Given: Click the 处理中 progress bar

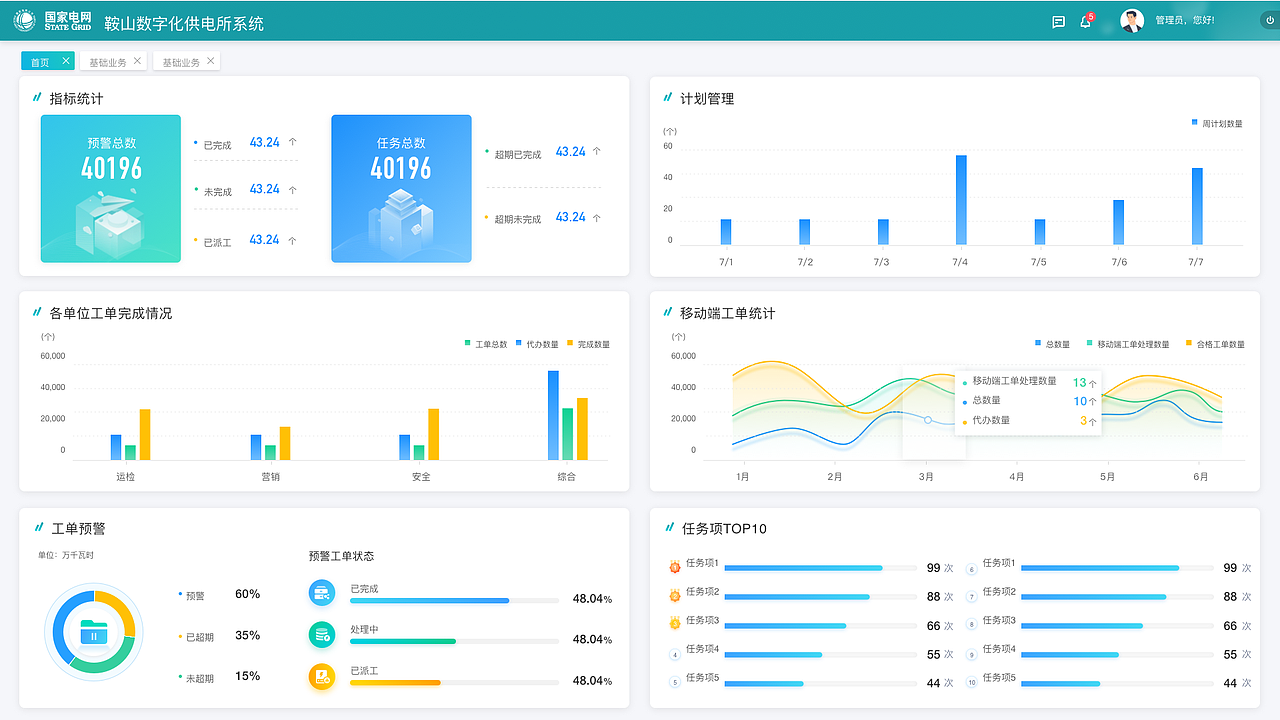Looking at the screenshot, I should [x=454, y=641].
